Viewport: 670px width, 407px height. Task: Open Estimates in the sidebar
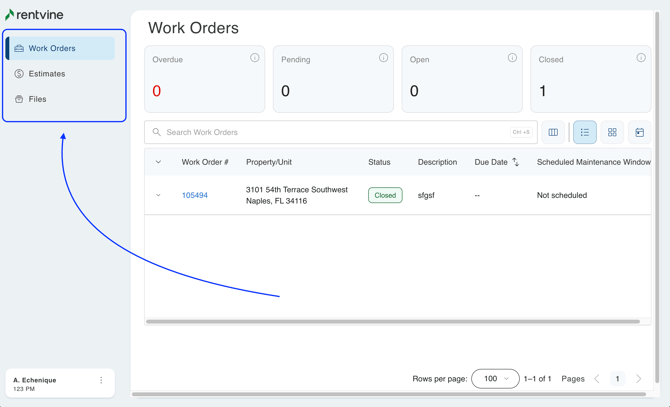46,74
